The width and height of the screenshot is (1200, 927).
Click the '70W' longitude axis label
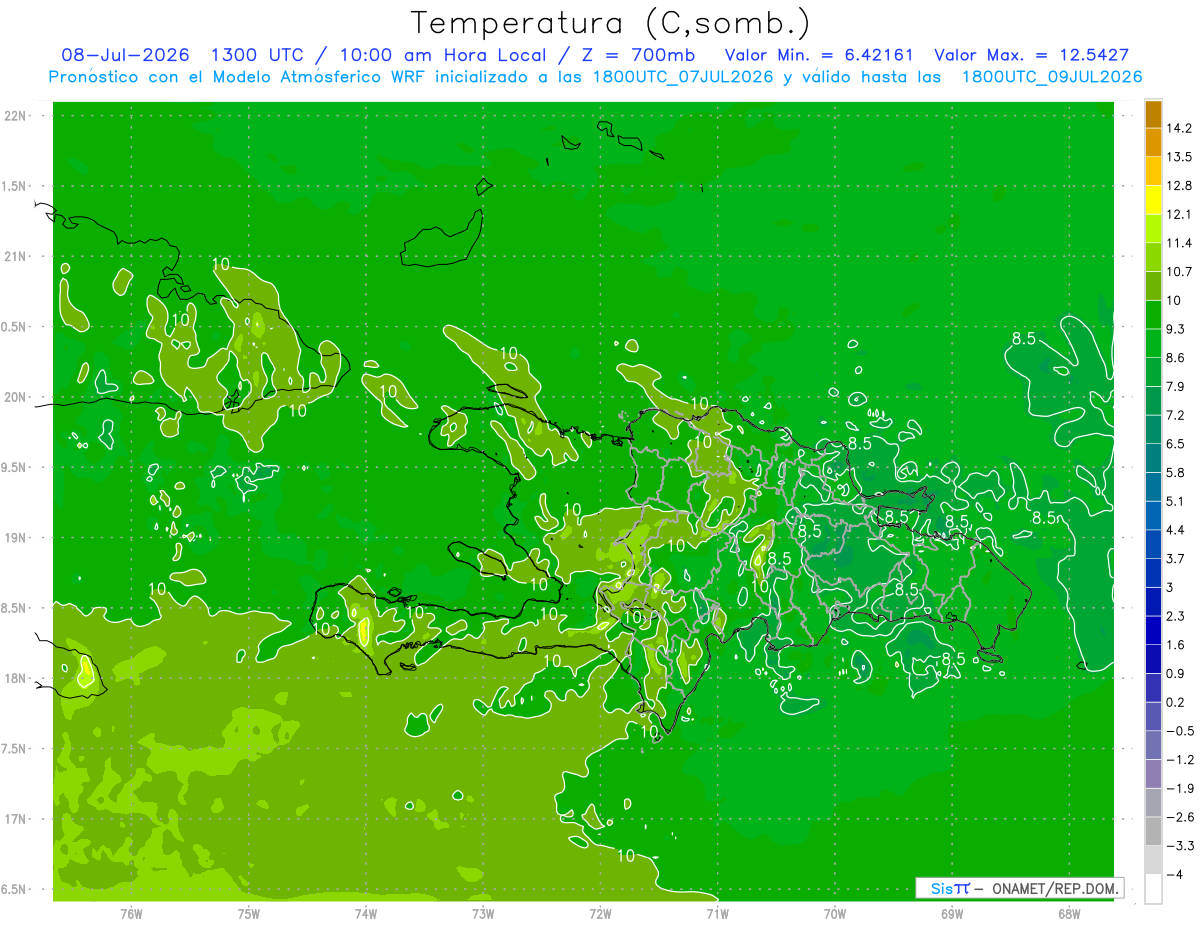(x=835, y=914)
